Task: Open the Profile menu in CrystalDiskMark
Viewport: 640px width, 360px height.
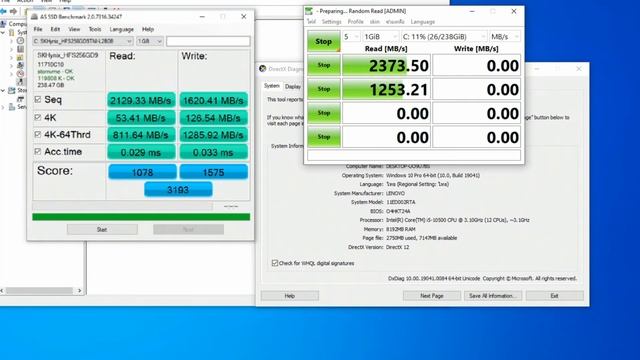Action: coord(356,22)
